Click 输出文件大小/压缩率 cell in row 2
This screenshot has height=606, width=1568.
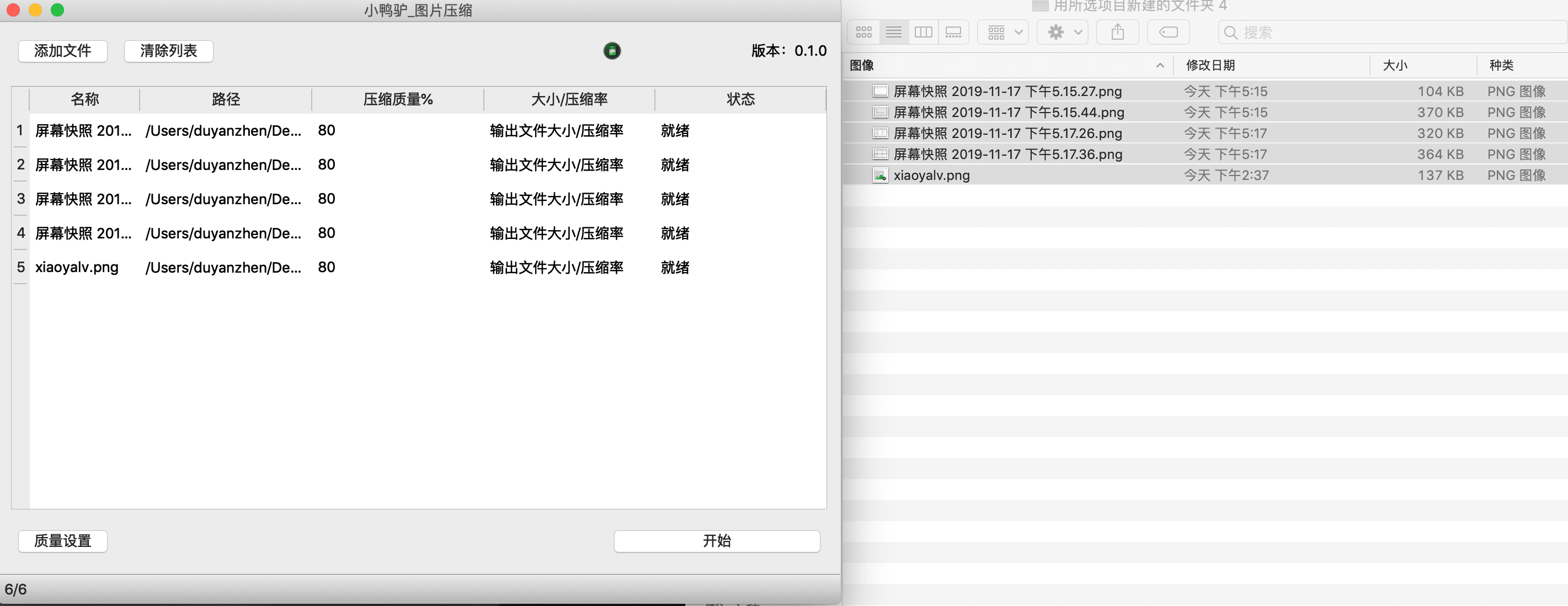pos(569,164)
